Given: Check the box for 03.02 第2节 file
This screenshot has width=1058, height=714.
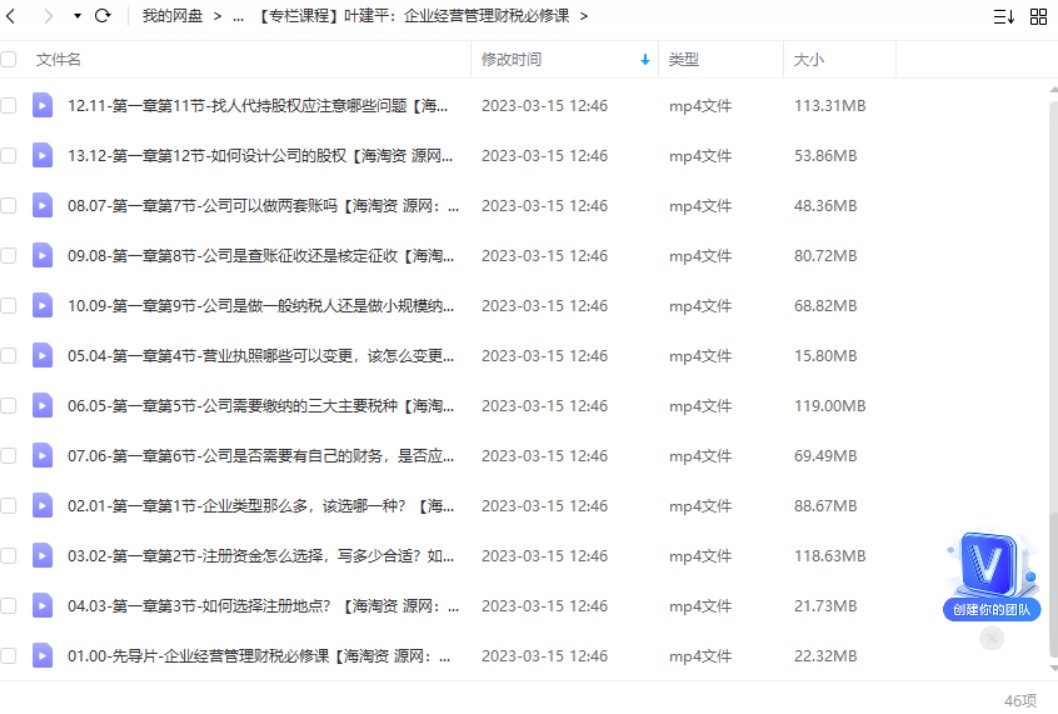Looking at the screenshot, I should [x=8, y=555].
